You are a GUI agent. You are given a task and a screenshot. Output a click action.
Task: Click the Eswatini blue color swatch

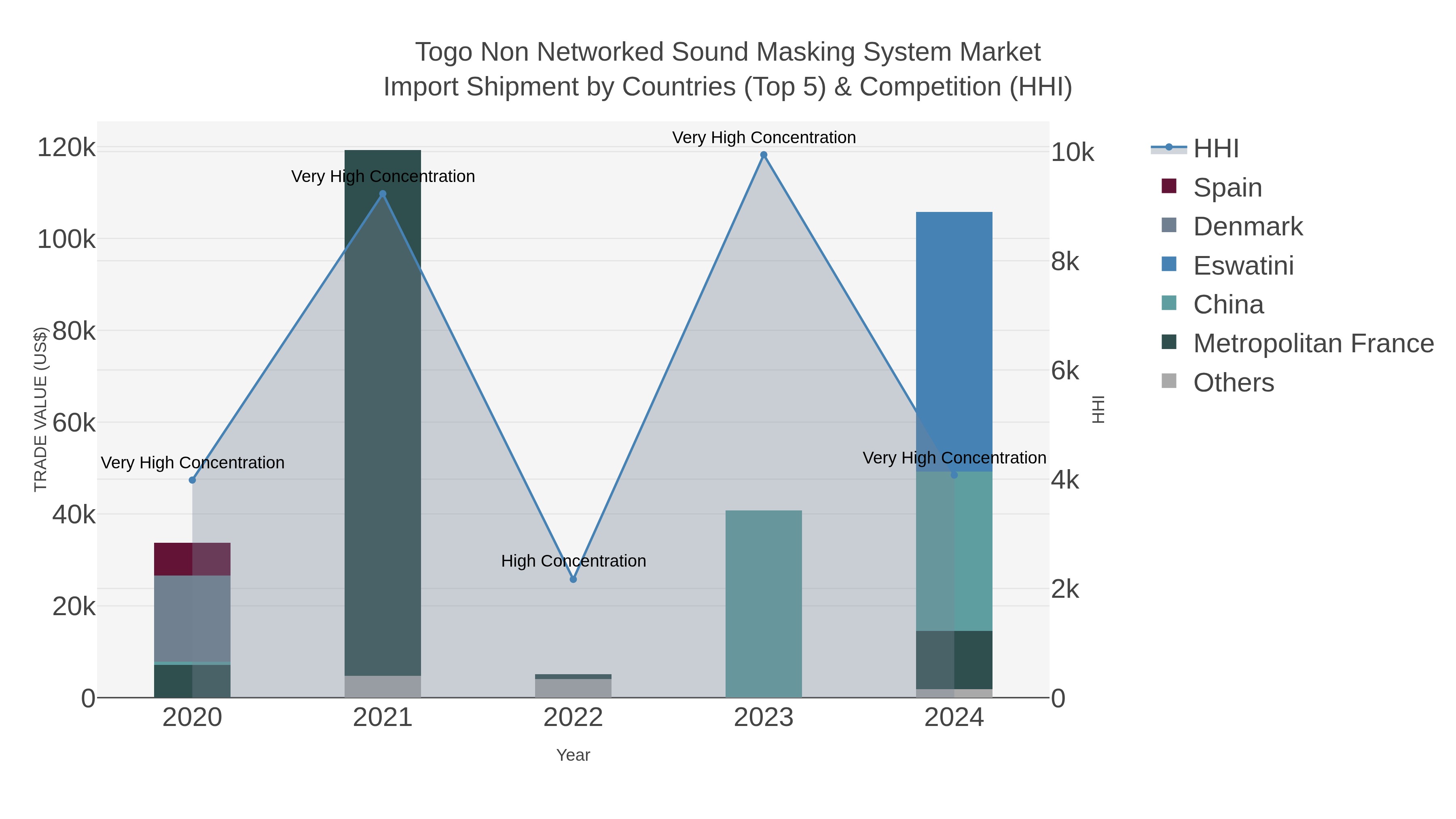(x=1169, y=264)
